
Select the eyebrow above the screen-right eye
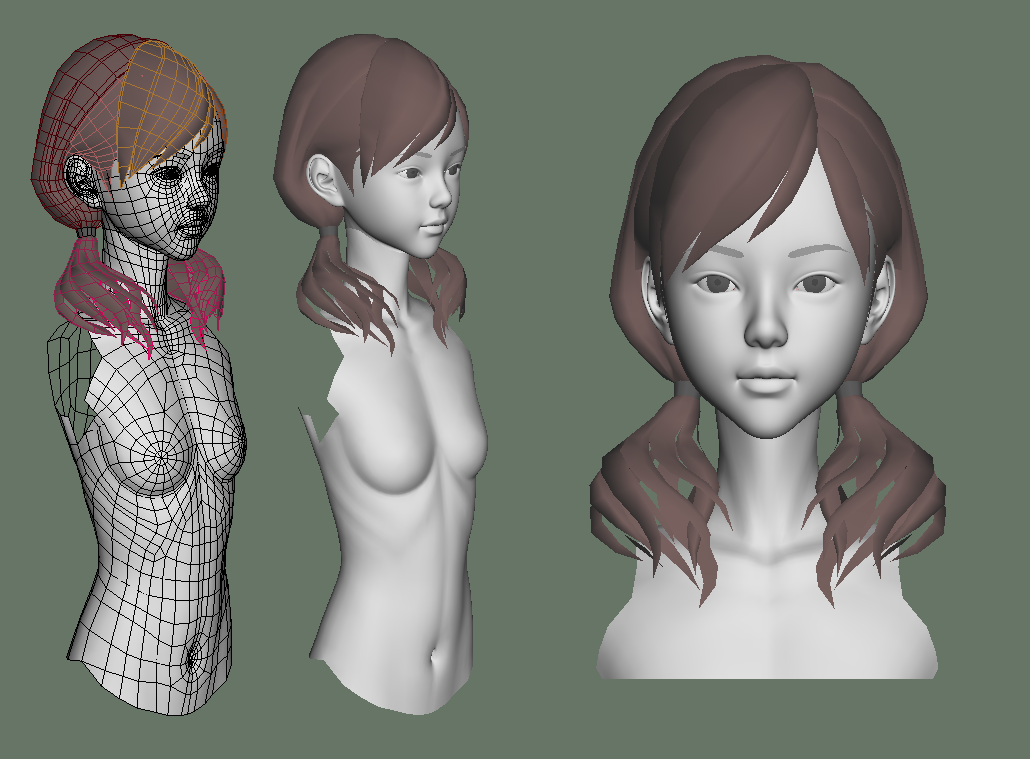click(x=820, y=252)
